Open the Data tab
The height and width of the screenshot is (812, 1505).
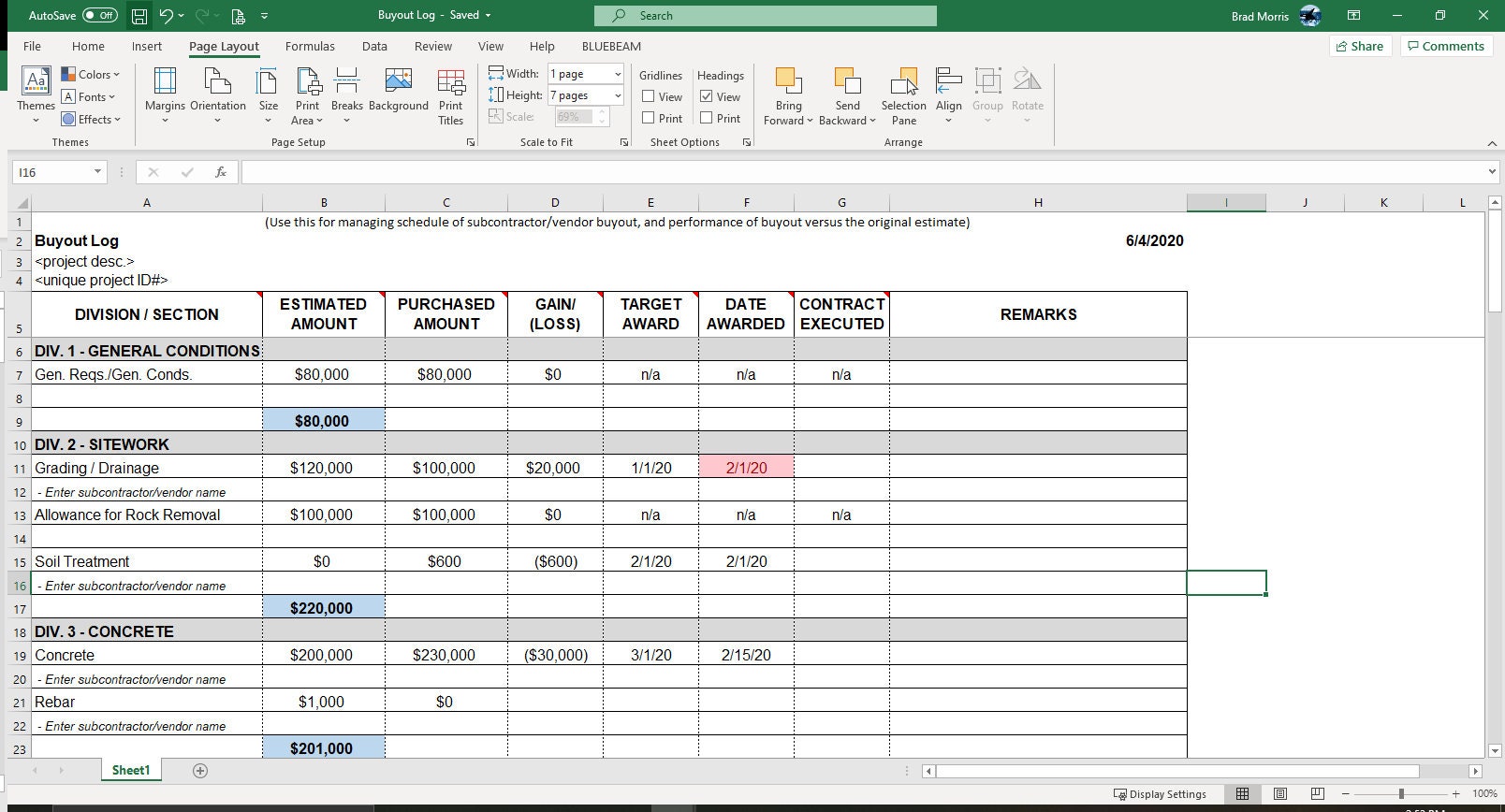pos(374,46)
